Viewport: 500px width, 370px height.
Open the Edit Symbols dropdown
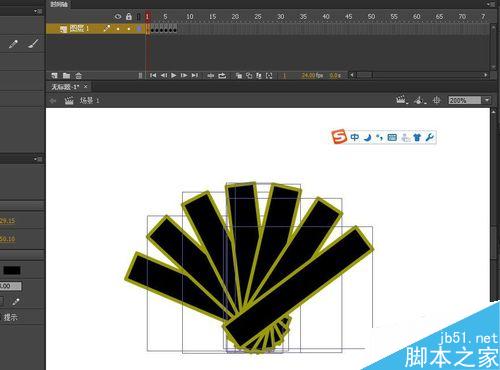click(419, 100)
